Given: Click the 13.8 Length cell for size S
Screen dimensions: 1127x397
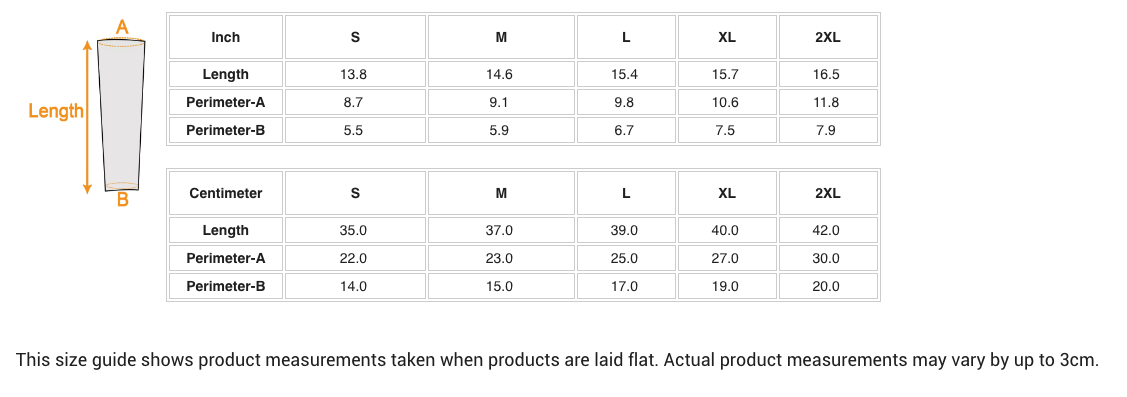Looking at the screenshot, I should (355, 74).
